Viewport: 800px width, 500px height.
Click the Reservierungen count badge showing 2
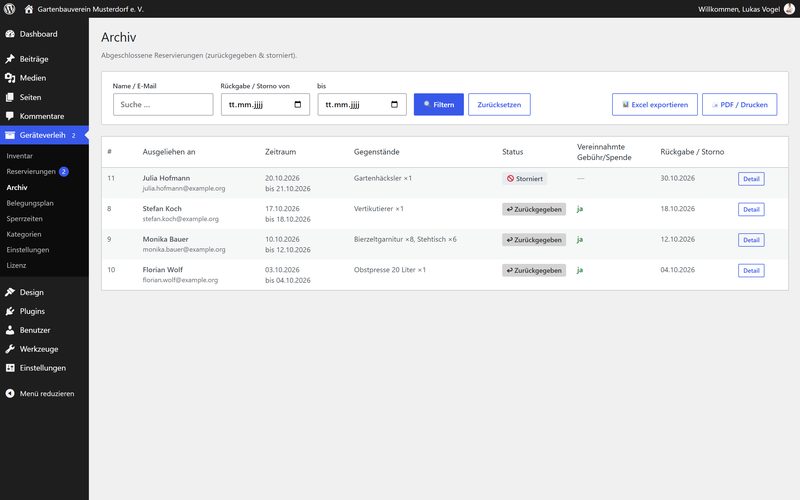[x=64, y=171]
